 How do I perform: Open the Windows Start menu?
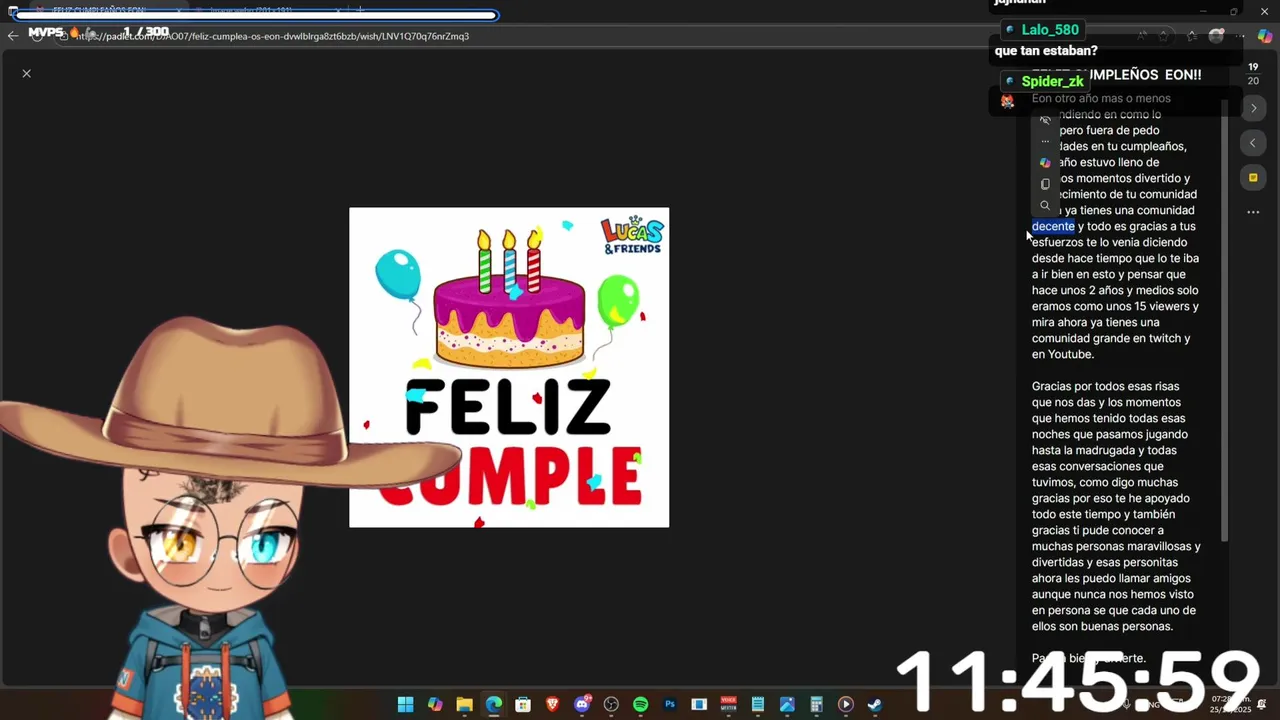405,704
